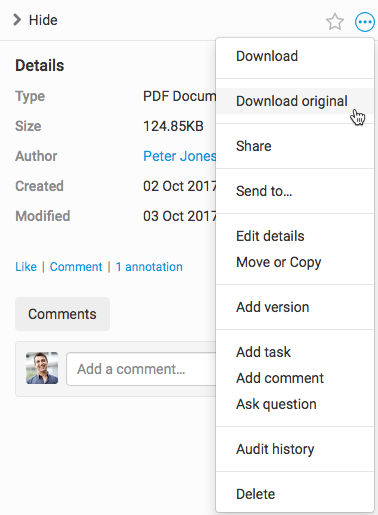Viewport: 378px width, 515px height.
Task: Open the more actions ellipsis menu
Action: pos(365,22)
